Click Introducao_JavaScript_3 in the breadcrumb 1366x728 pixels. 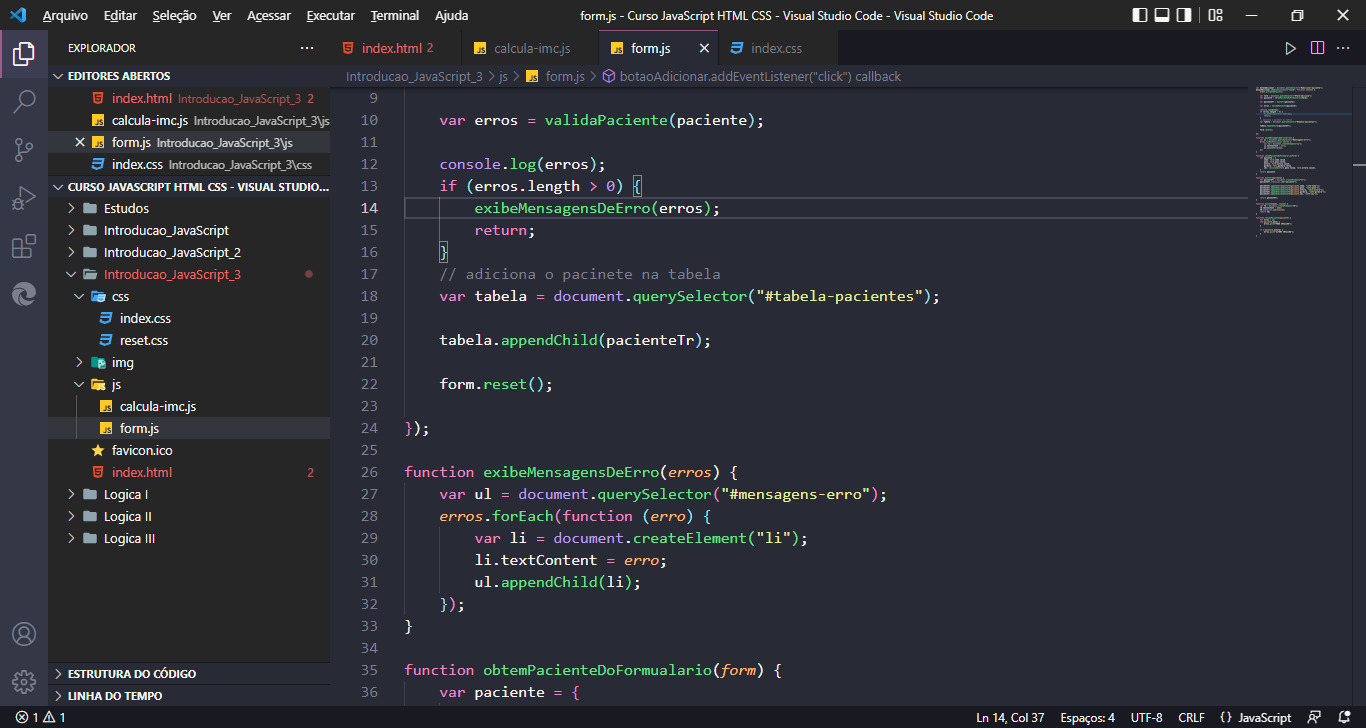pos(414,76)
